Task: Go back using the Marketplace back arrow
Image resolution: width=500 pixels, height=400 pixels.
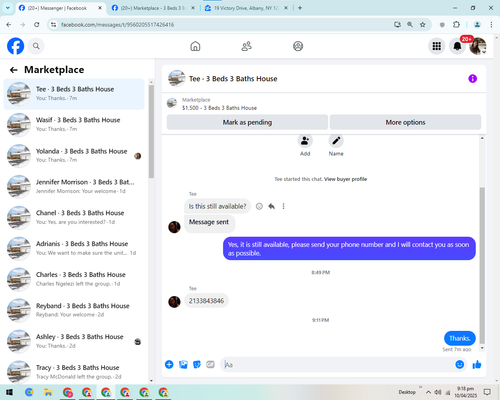Action: click(14, 70)
